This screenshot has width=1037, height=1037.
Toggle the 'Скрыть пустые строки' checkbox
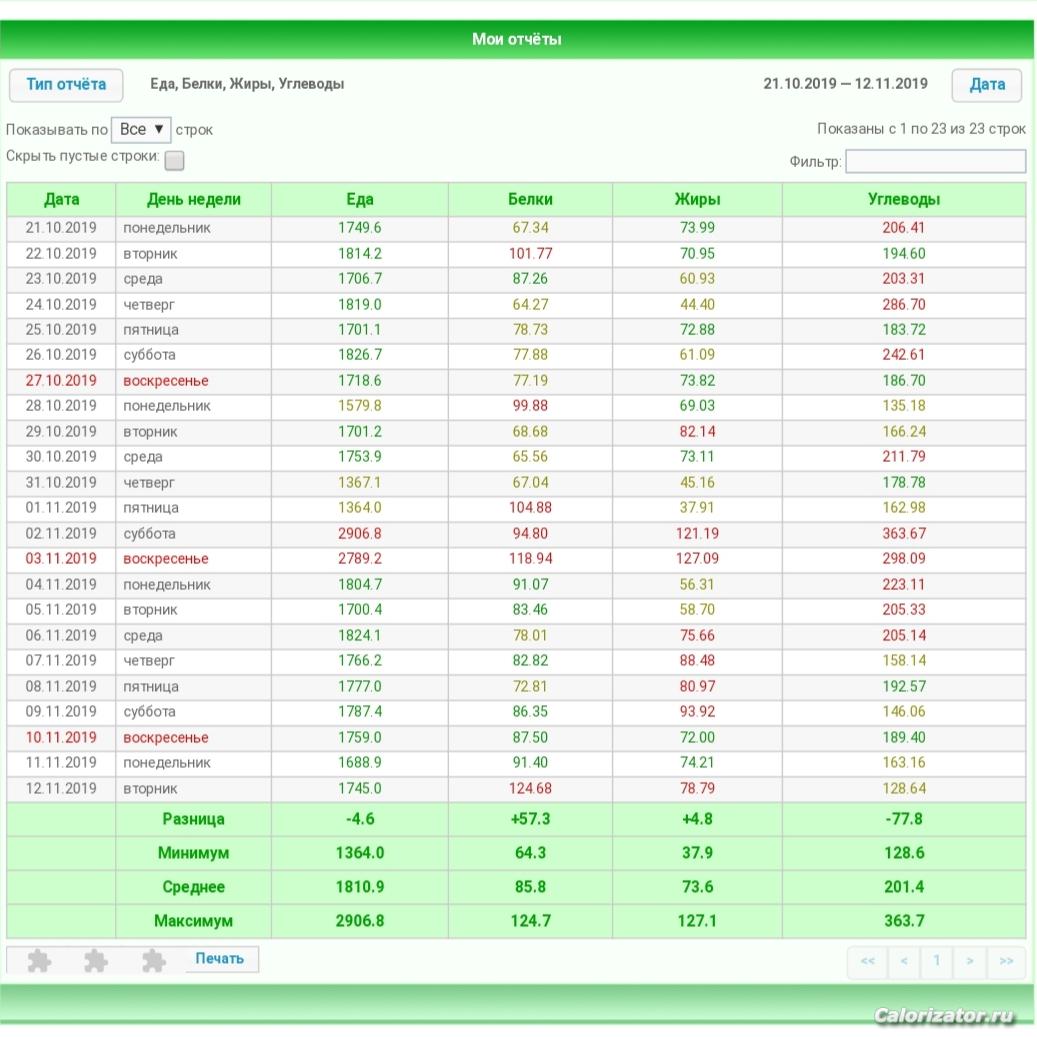coord(174,160)
